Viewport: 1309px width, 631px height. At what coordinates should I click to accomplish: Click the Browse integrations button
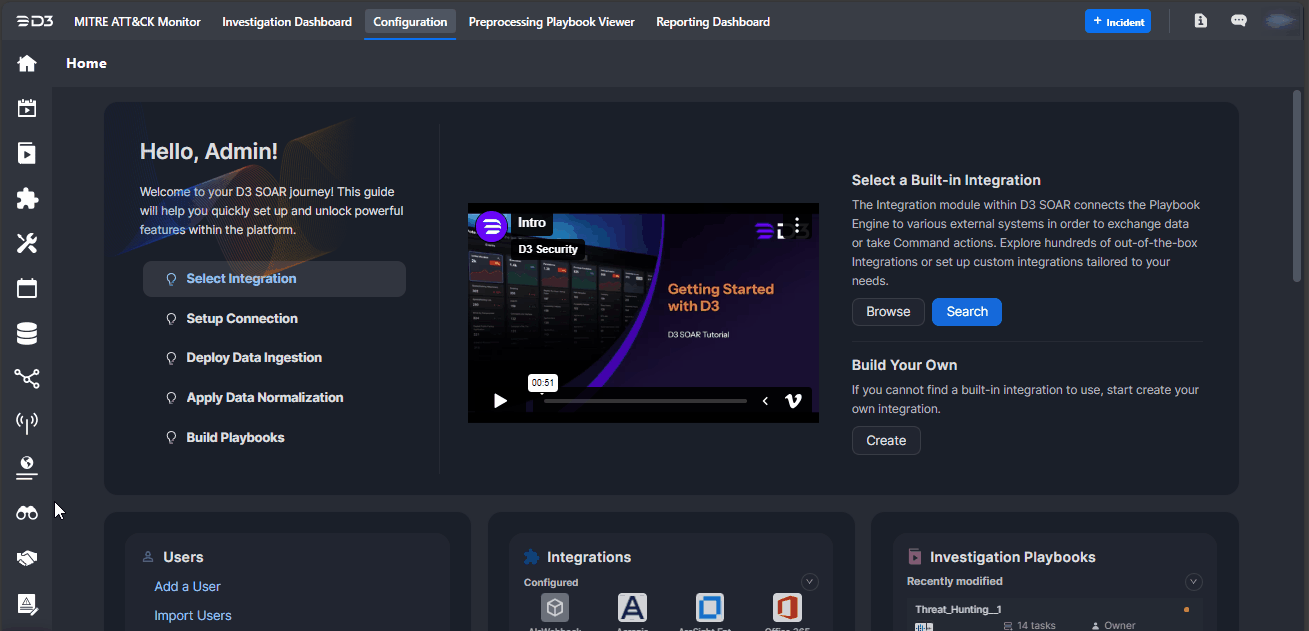coord(888,312)
